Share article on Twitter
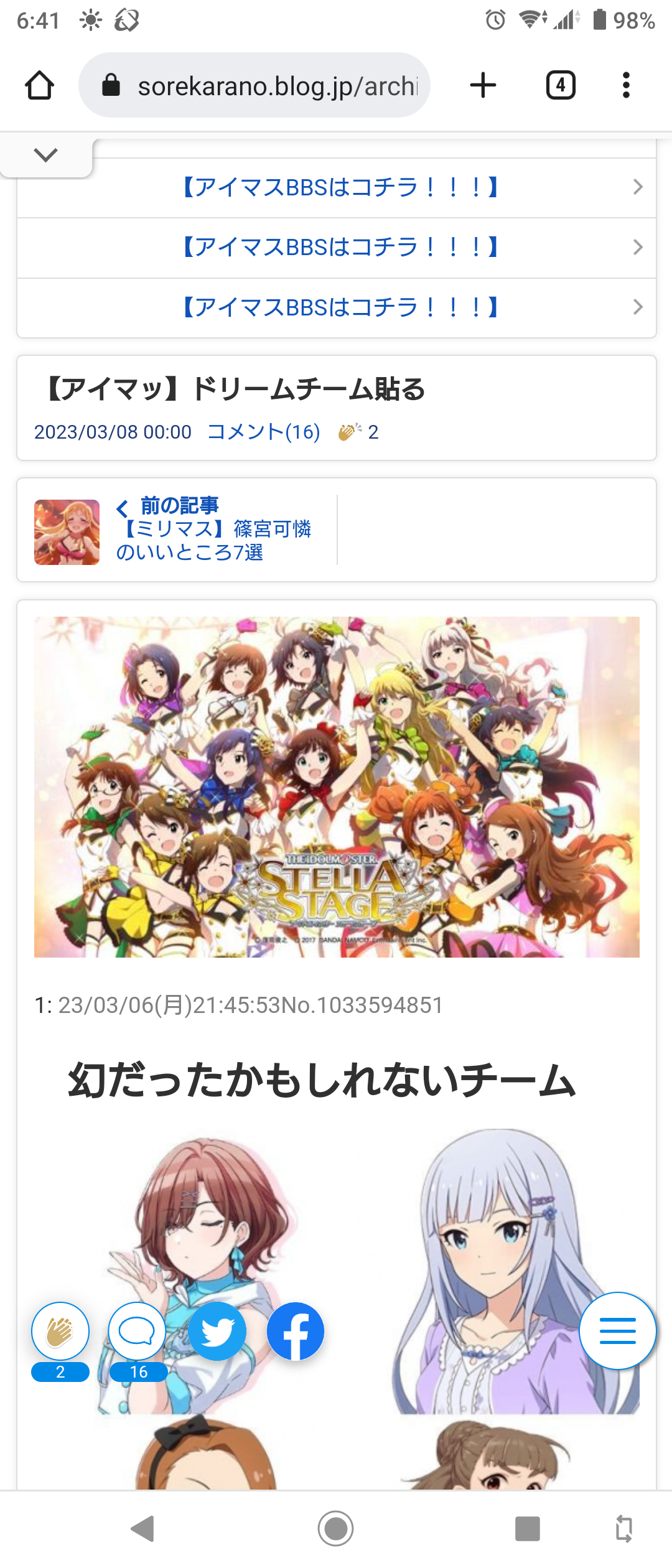 click(x=217, y=1331)
